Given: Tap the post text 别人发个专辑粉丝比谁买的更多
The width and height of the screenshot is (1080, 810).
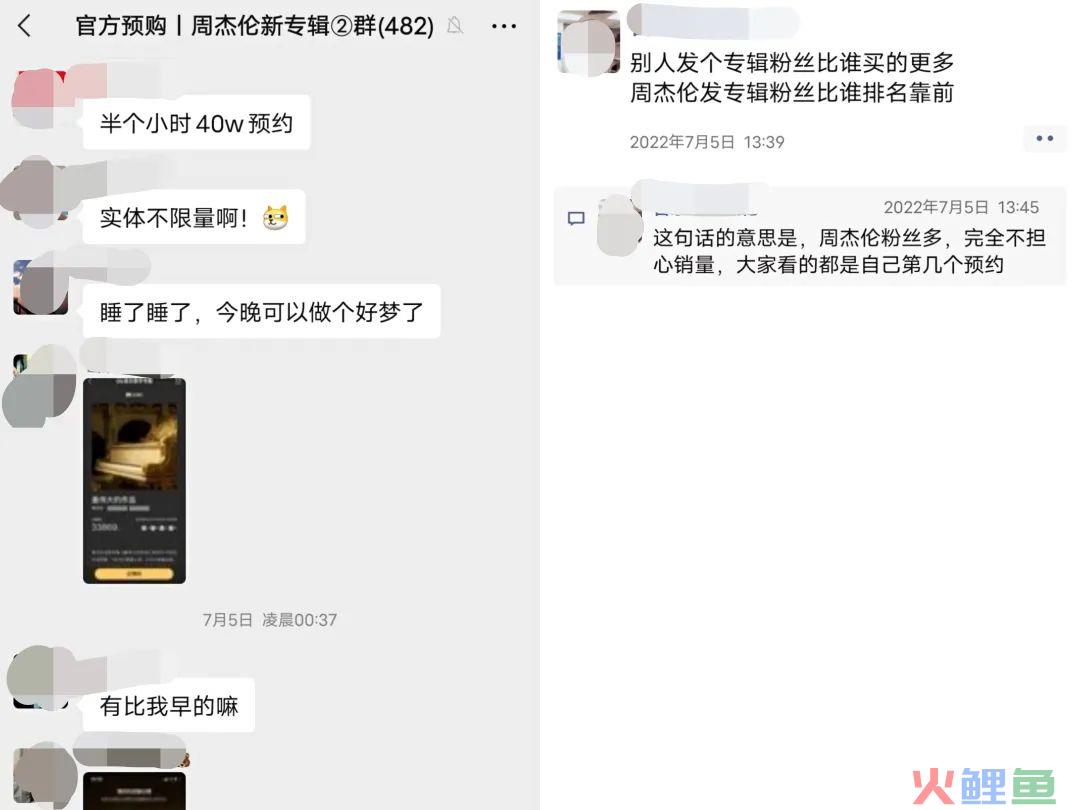Looking at the screenshot, I should pyautogui.click(x=792, y=63).
